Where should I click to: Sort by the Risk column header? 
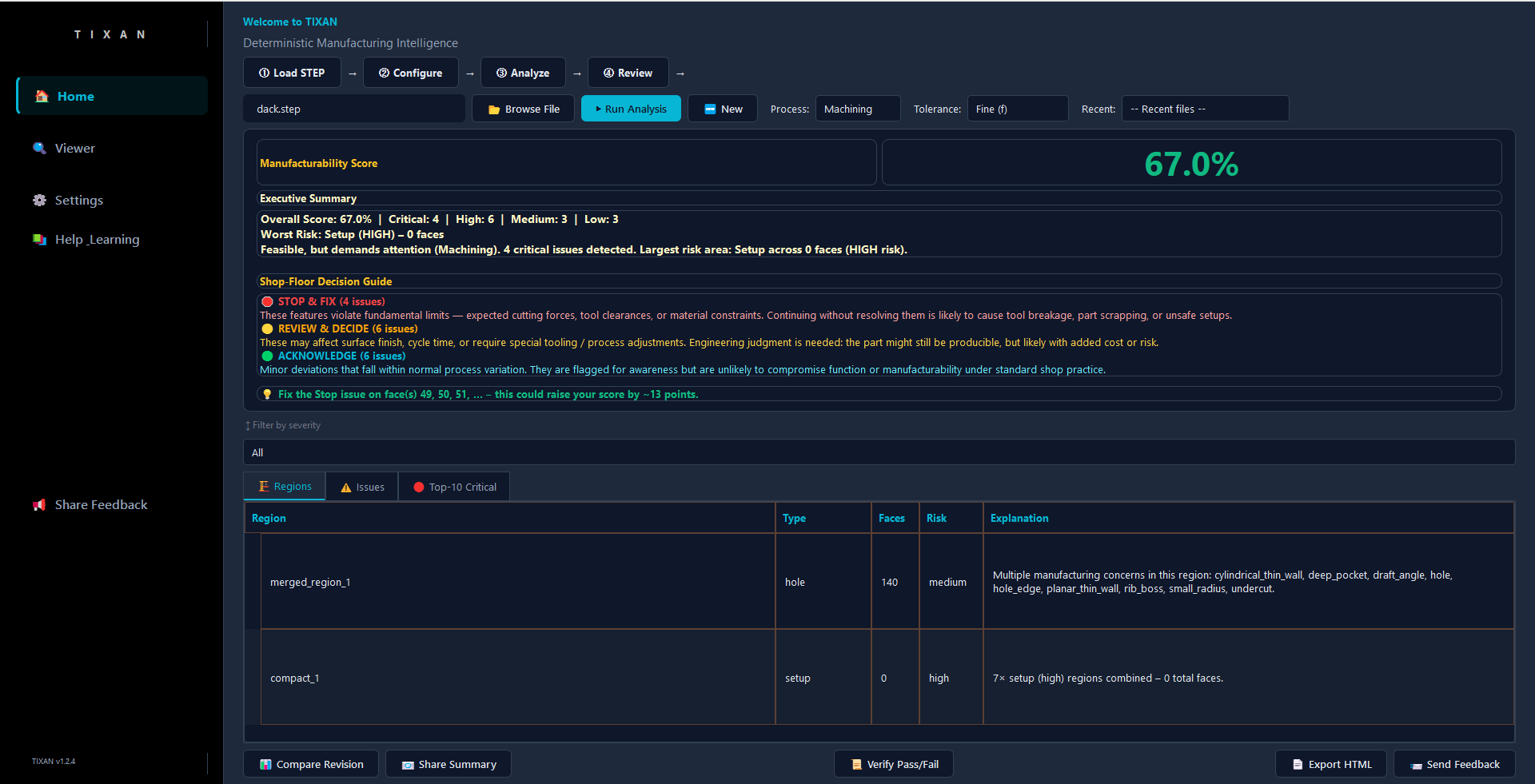coord(951,518)
